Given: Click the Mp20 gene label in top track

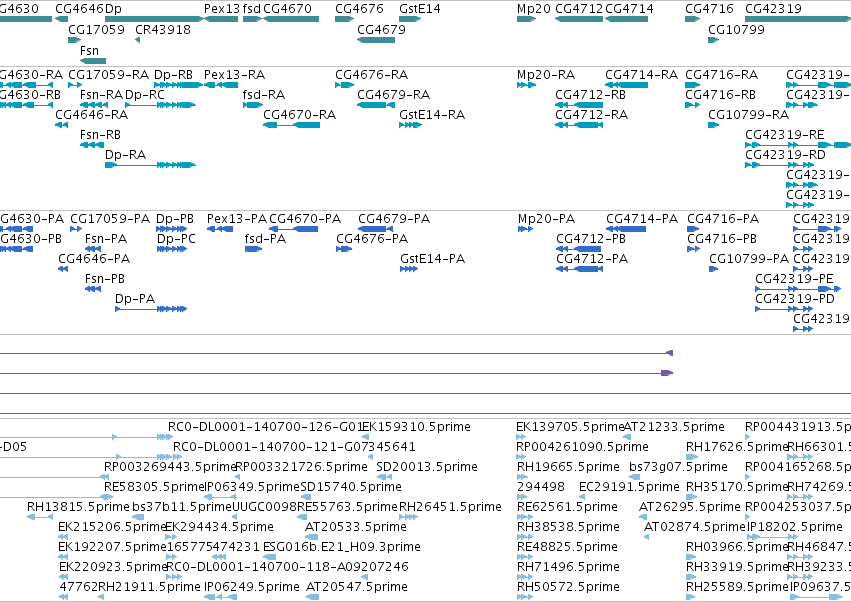Looking at the screenshot, I should (534, 9).
